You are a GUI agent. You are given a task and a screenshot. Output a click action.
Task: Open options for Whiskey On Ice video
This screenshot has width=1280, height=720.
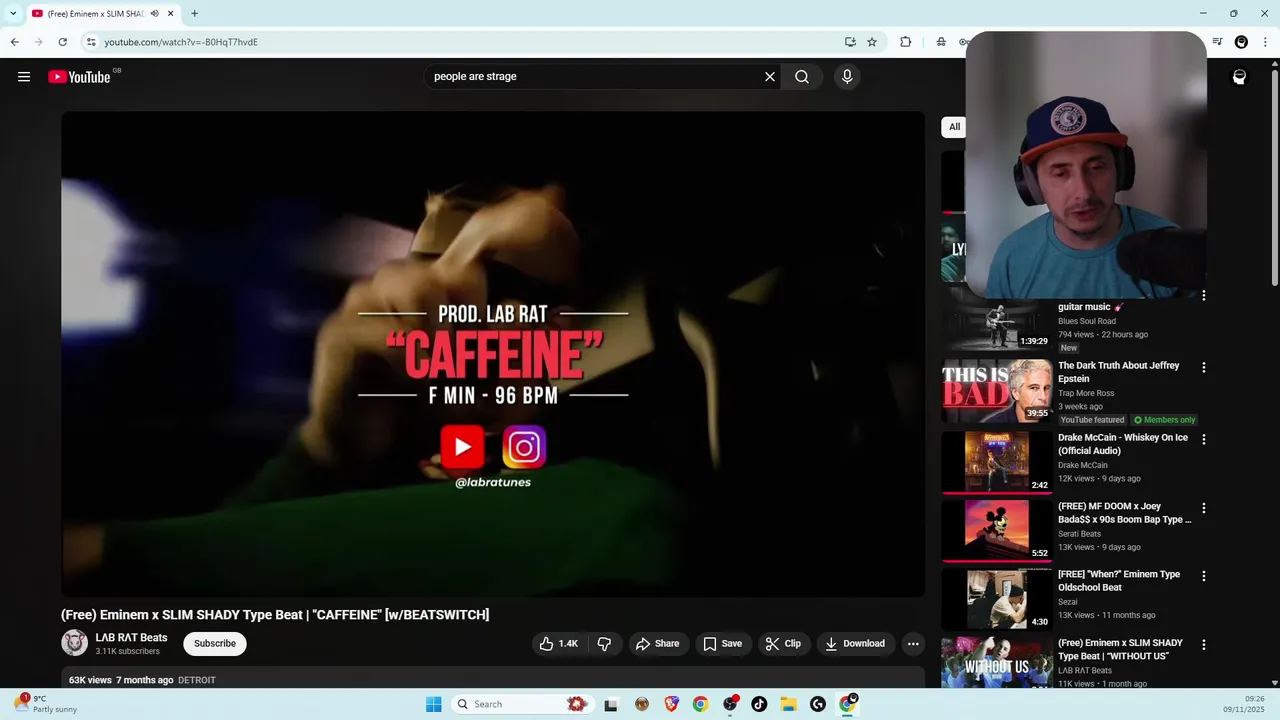1204,439
